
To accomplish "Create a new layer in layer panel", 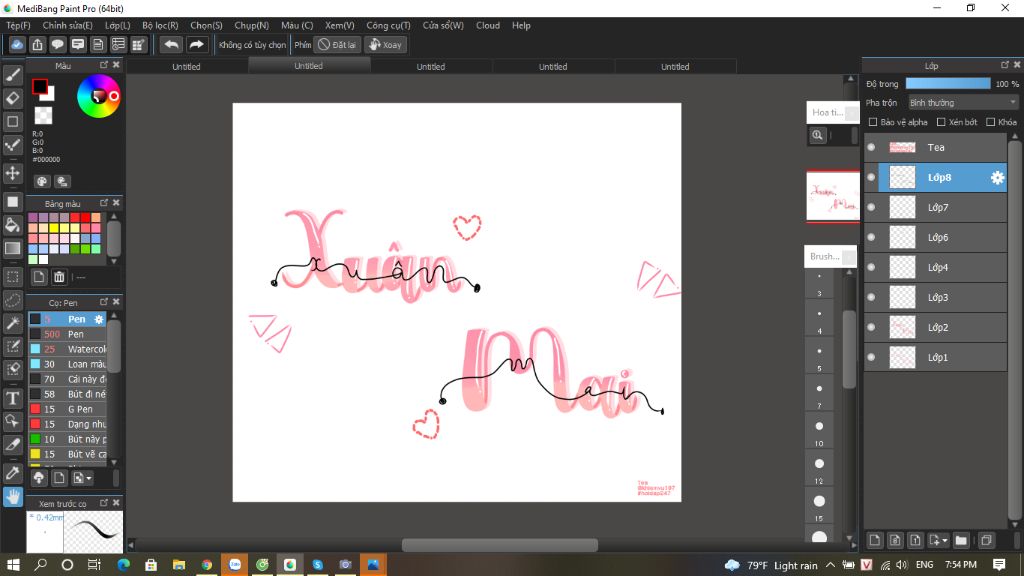I will [x=875, y=540].
